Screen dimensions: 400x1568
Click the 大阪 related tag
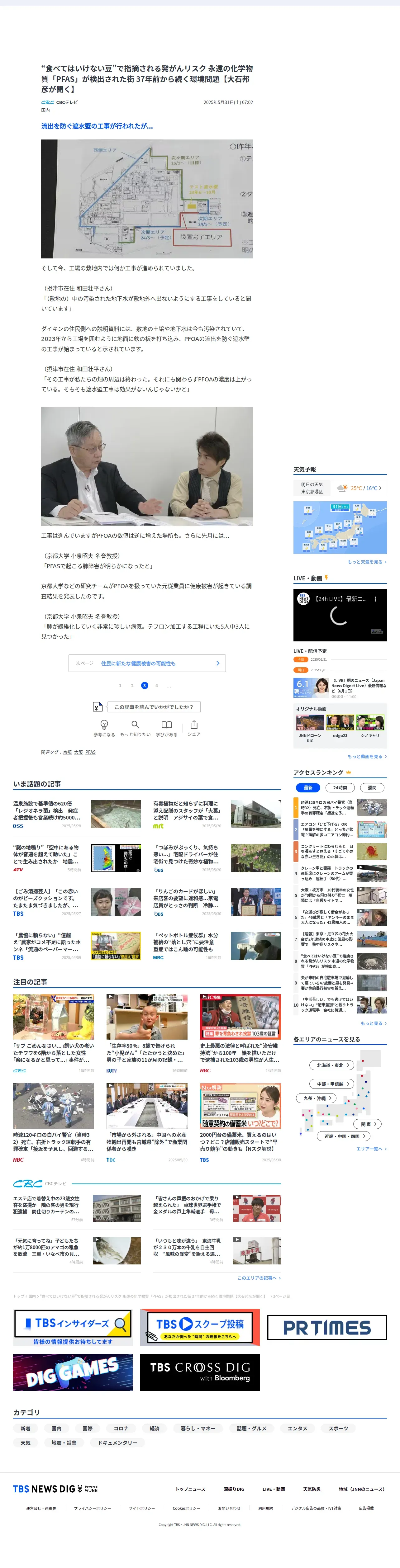tap(79, 752)
